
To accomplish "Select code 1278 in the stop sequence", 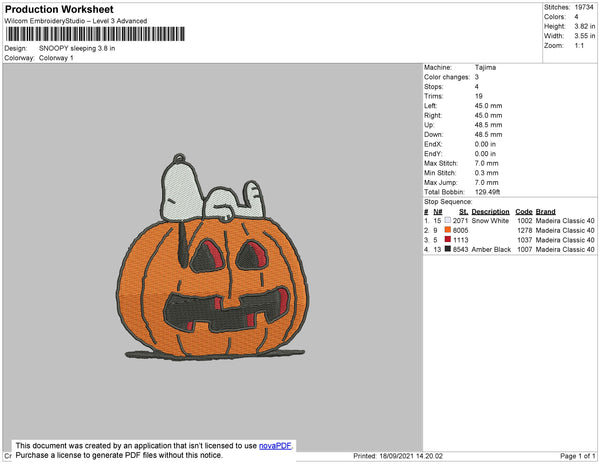I will [x=524, y=230].
